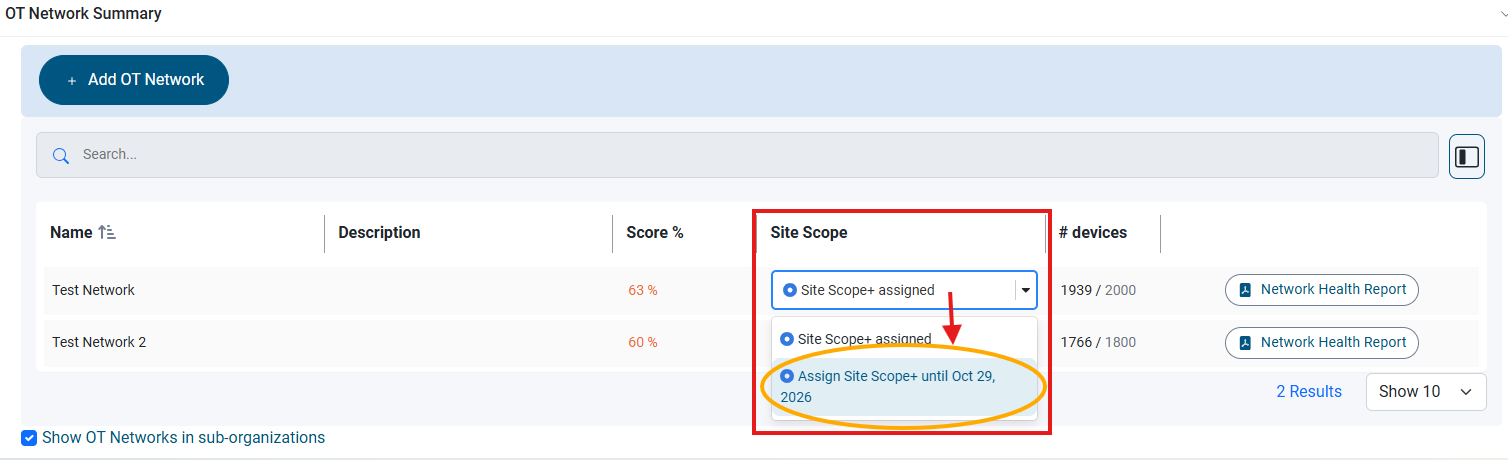The height and width of the screenshot is (460, 1508).
Task: Click the # devices column header
Action: pos(1093,232)
